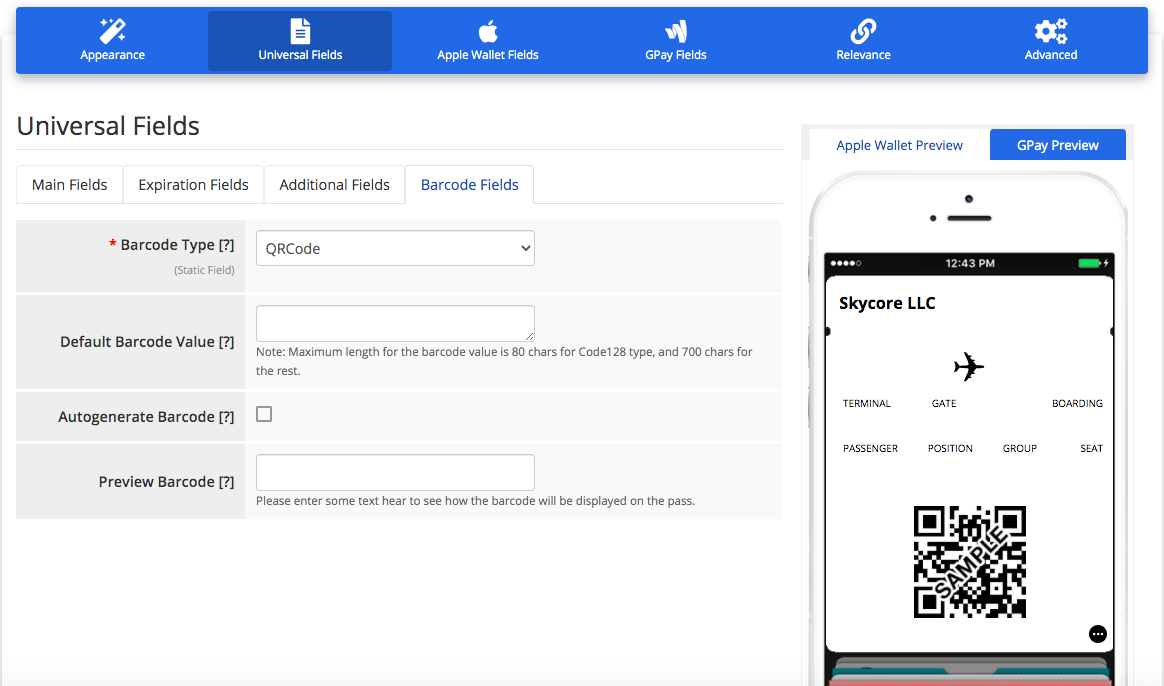
Task: Click the airplane icon on boarding pass
Action: 969,366
